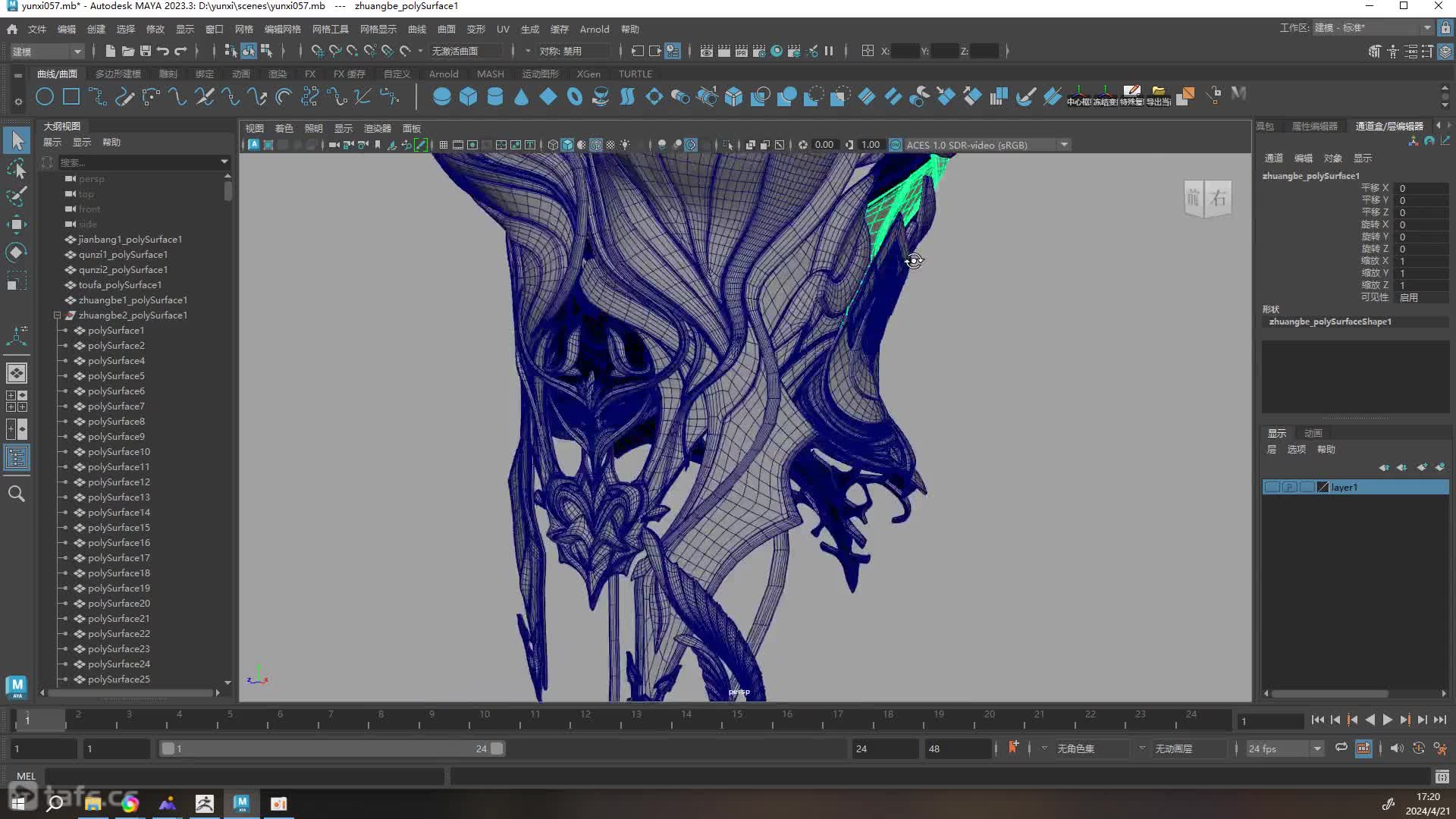Play the animation forward
Viewport: 1456px width, 819px height.
pyautogui.click(x=1387, y=720)
